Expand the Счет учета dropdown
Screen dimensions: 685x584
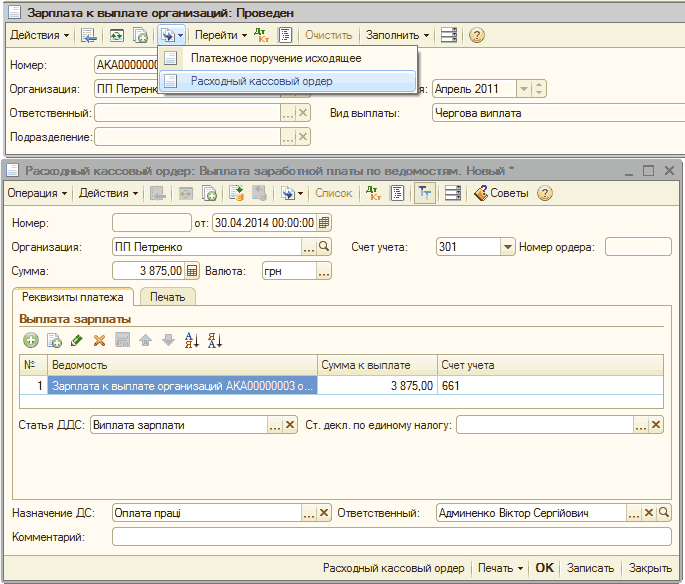coord(507,246)
